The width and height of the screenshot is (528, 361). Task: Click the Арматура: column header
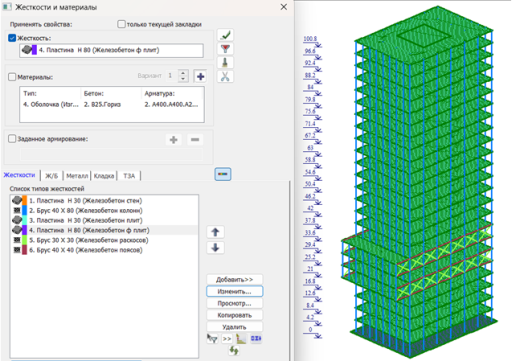click(160, 93)
